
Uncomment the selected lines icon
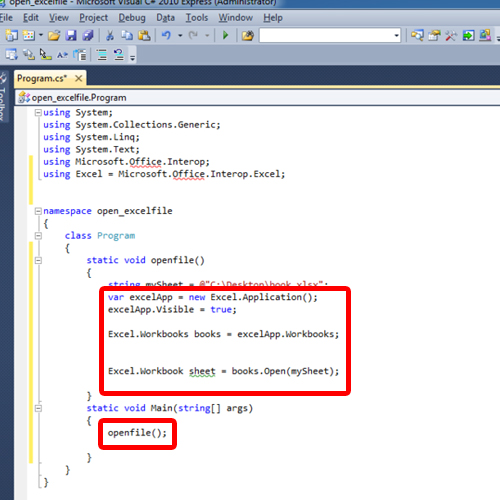(x=119, y=55)
